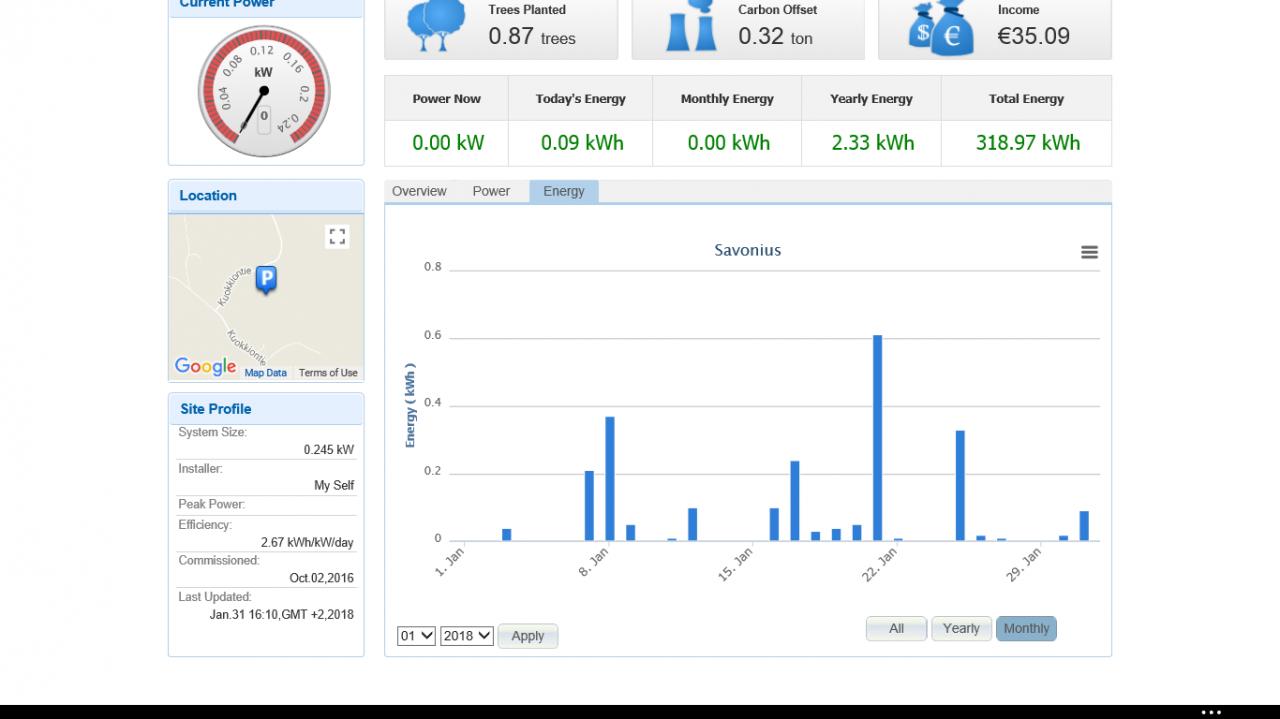This screenshot has width=1280, height=719.
Task: Click the Location panel heading
Action: click(208, 196)
